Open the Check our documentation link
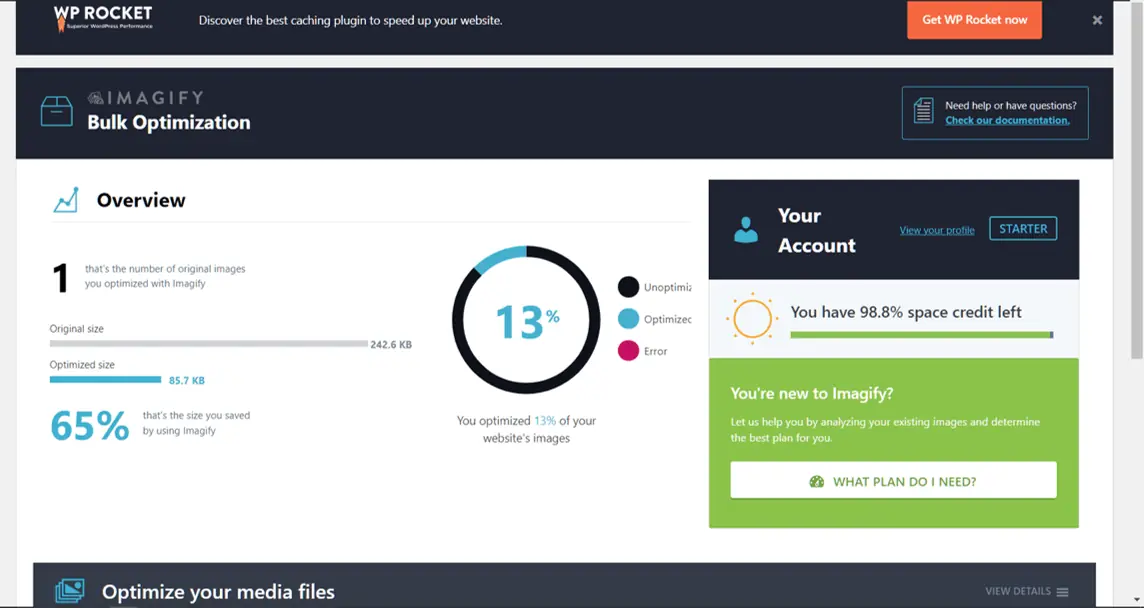This screenshot has width=1144, height=608. (x=1008, y=120)
